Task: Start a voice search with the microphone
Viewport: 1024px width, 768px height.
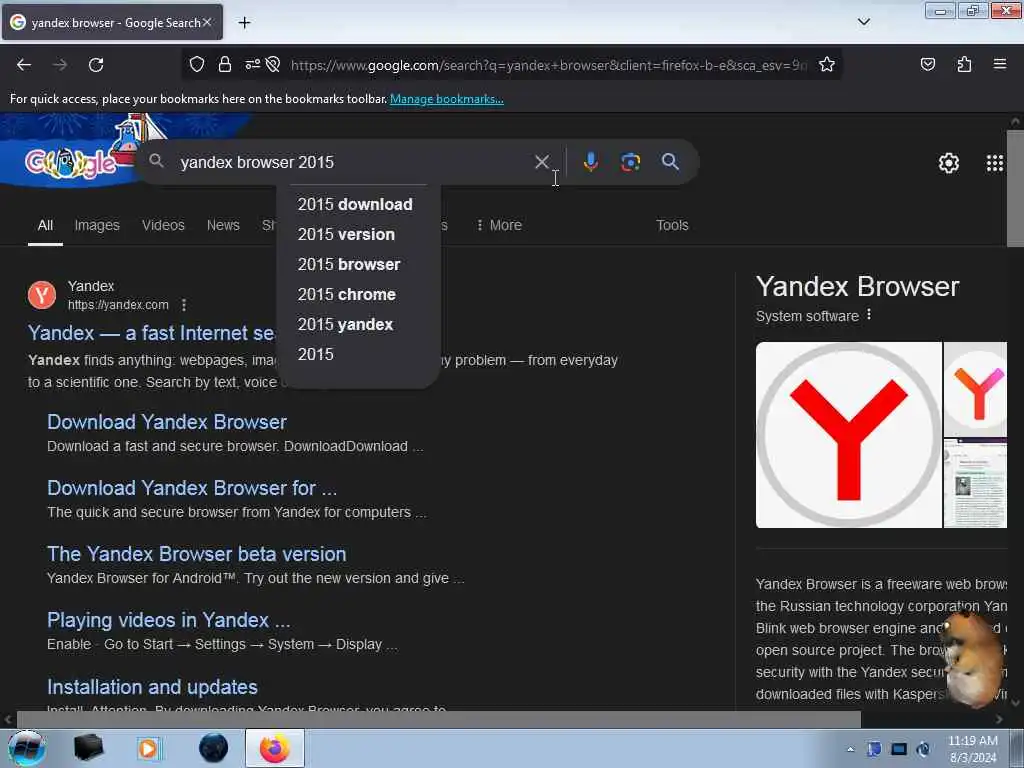Action: [590, 162]
